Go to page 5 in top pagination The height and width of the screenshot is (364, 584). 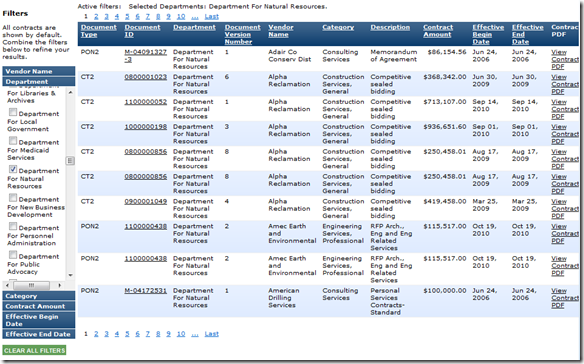[127, 16]
